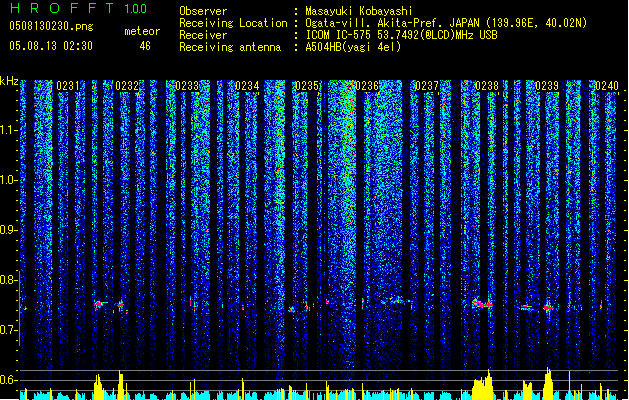Click the 0235 time marker
This screenshot has height=400, width=629.
[x=307, y=86]
